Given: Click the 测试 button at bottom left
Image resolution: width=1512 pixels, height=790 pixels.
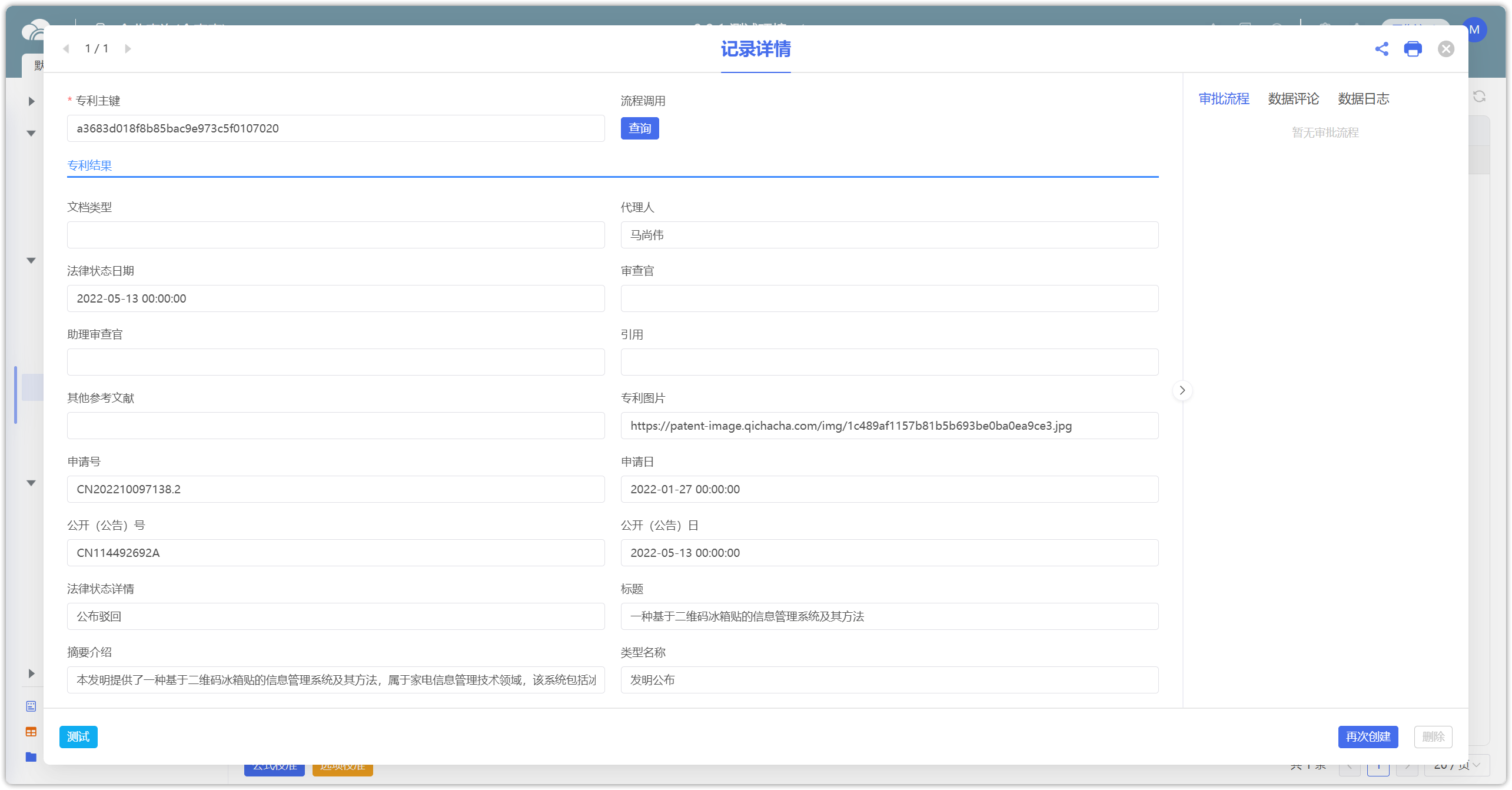Looking at the screenshot, I should 78,736.
